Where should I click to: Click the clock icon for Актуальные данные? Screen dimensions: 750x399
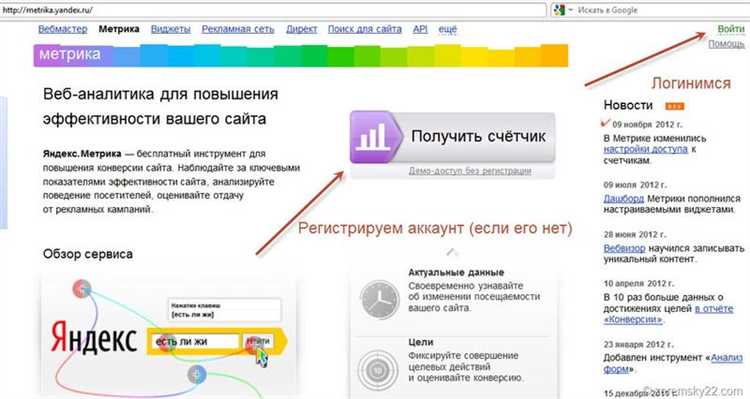[x=380, y=300]
